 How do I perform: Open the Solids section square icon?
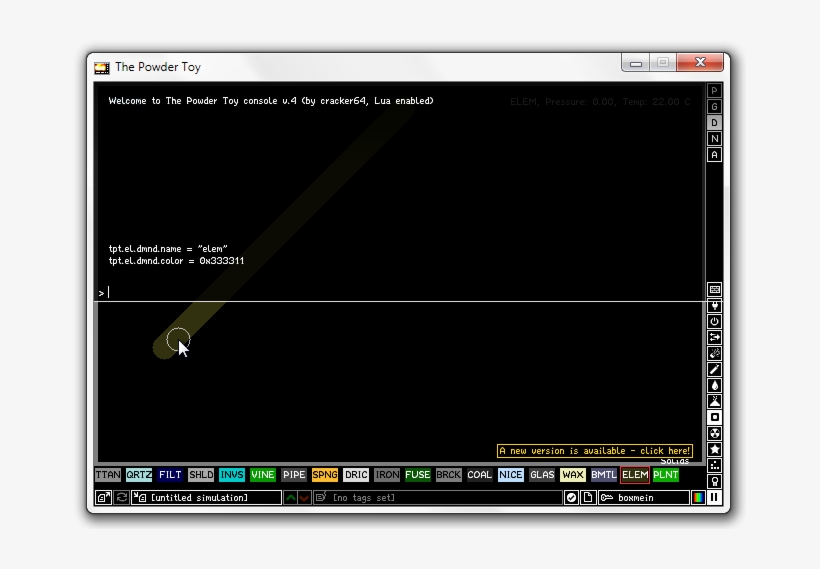714,417
